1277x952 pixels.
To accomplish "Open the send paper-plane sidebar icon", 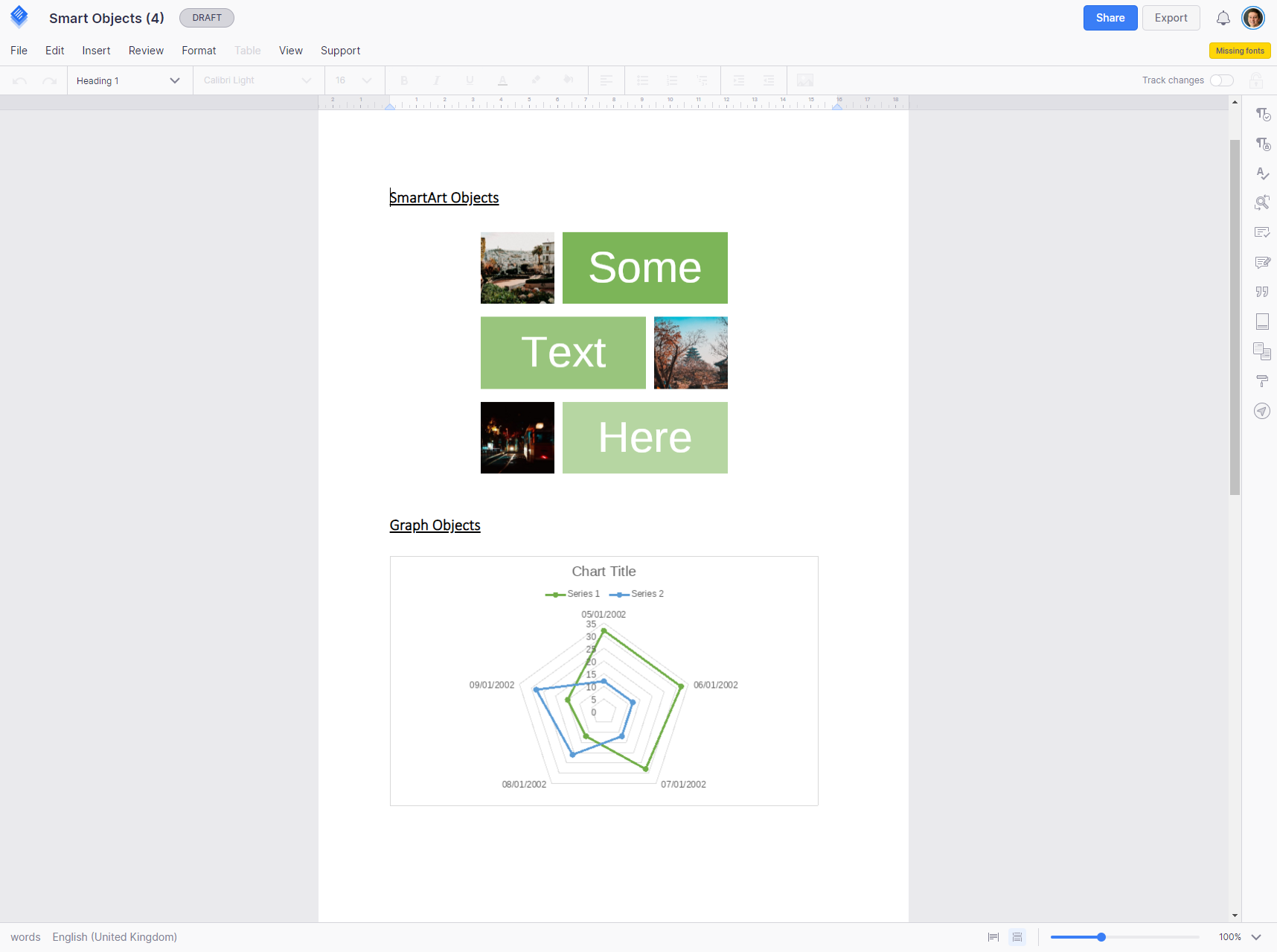I will 1263,411.
